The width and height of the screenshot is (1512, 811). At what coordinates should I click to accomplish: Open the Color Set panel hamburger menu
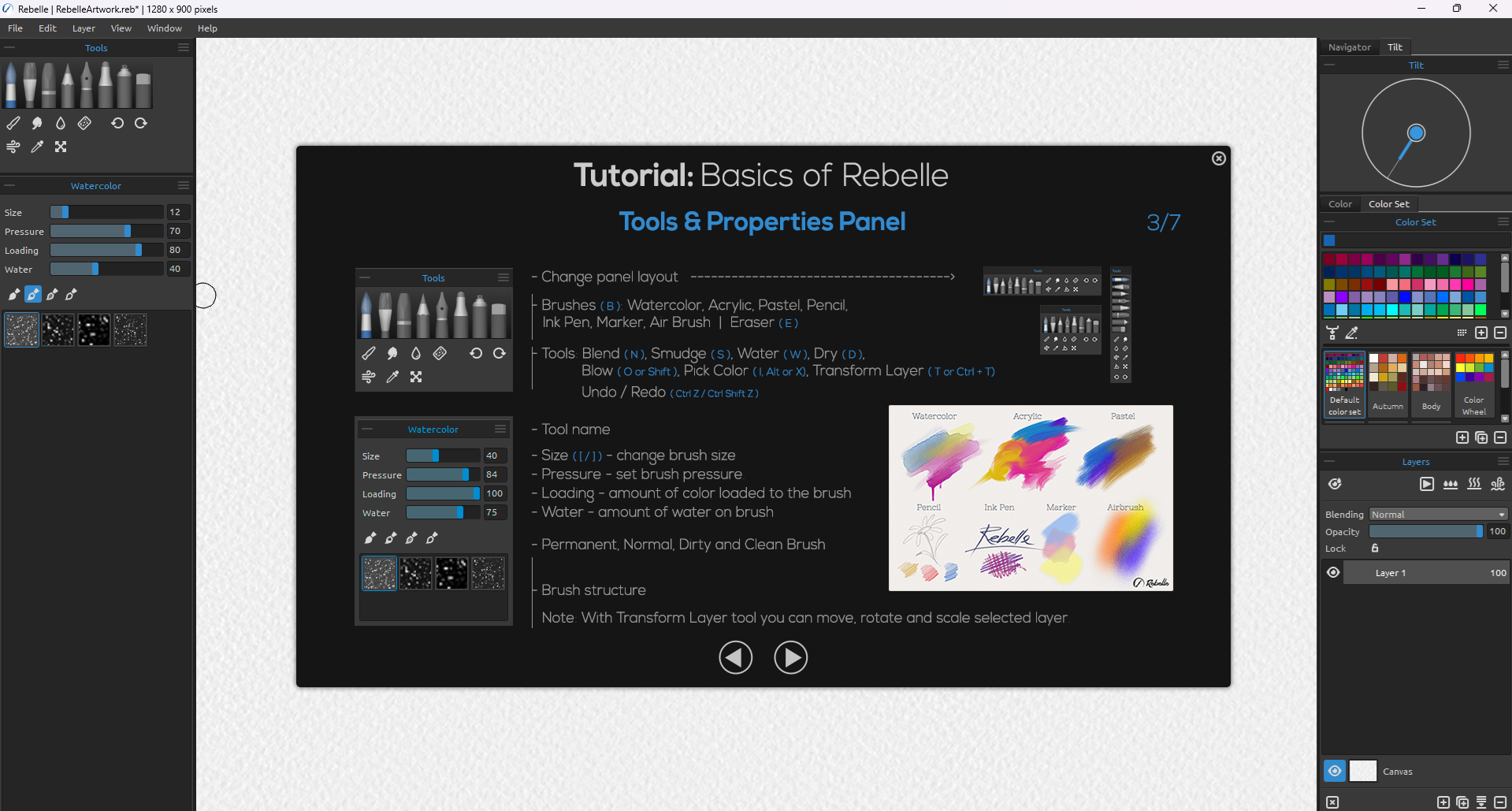coord(1503,221)
